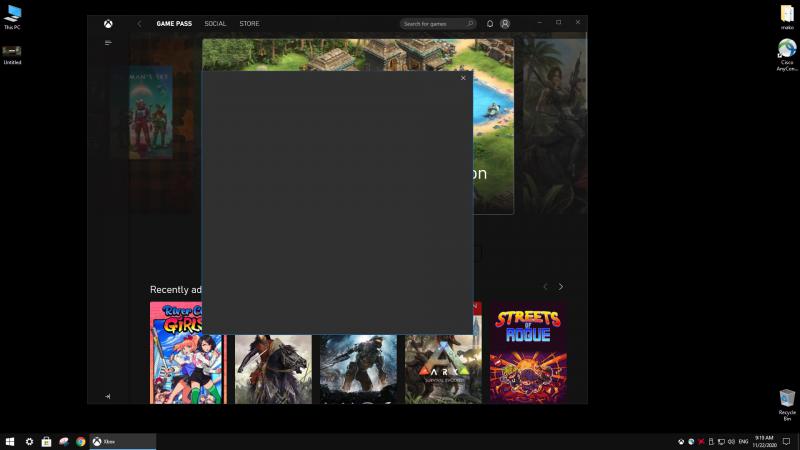Open the Windows Start menu
Screen dimensions: 800x450
pos(10,441)
